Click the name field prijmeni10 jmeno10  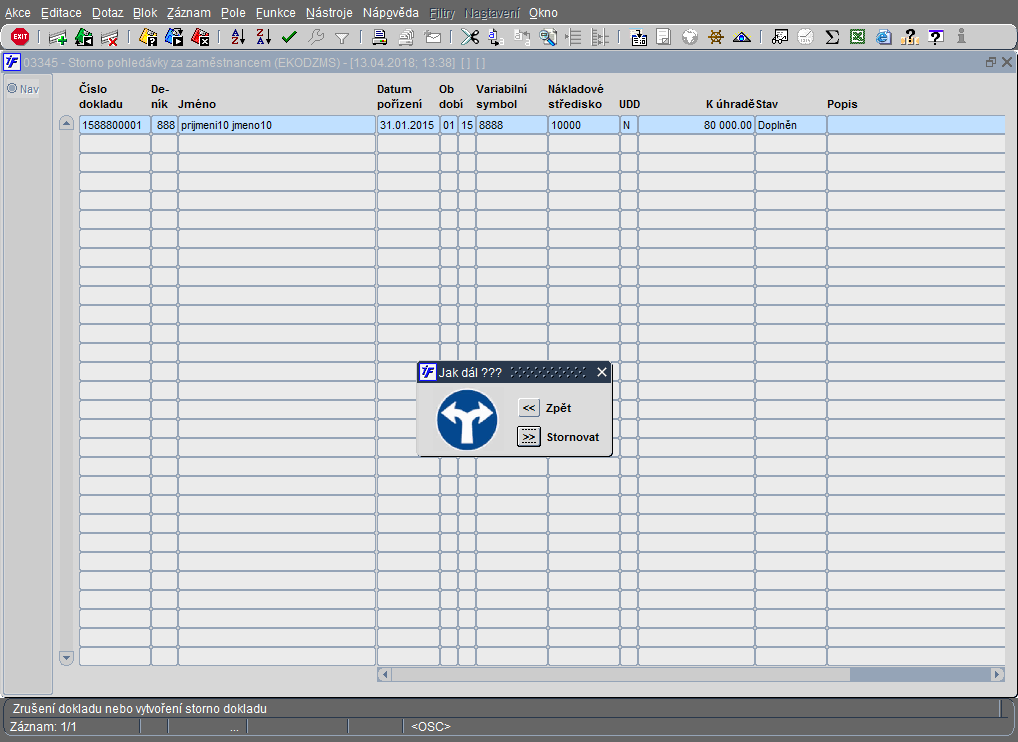[277, 125]
